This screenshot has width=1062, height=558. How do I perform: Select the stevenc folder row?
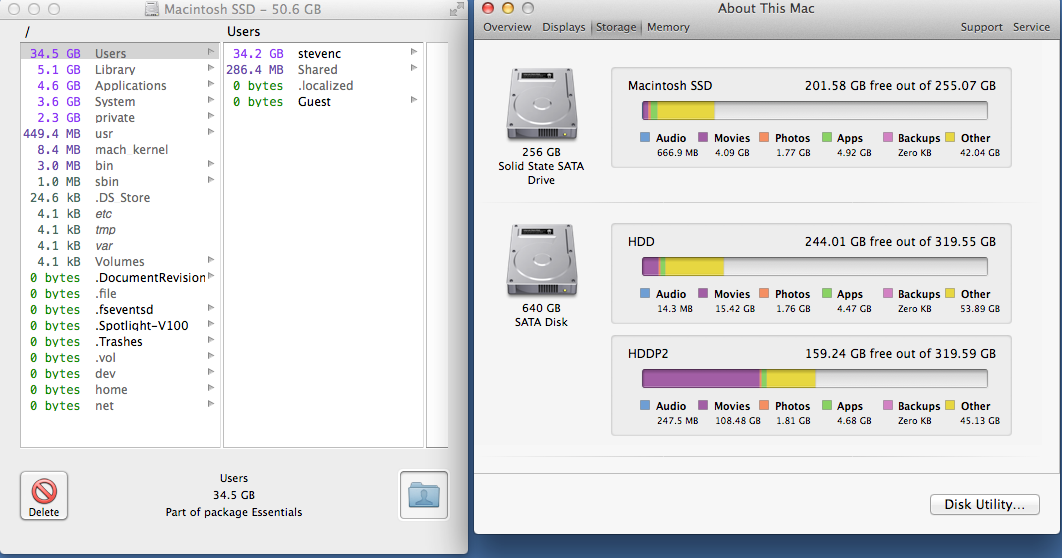(x=323, y=53)
